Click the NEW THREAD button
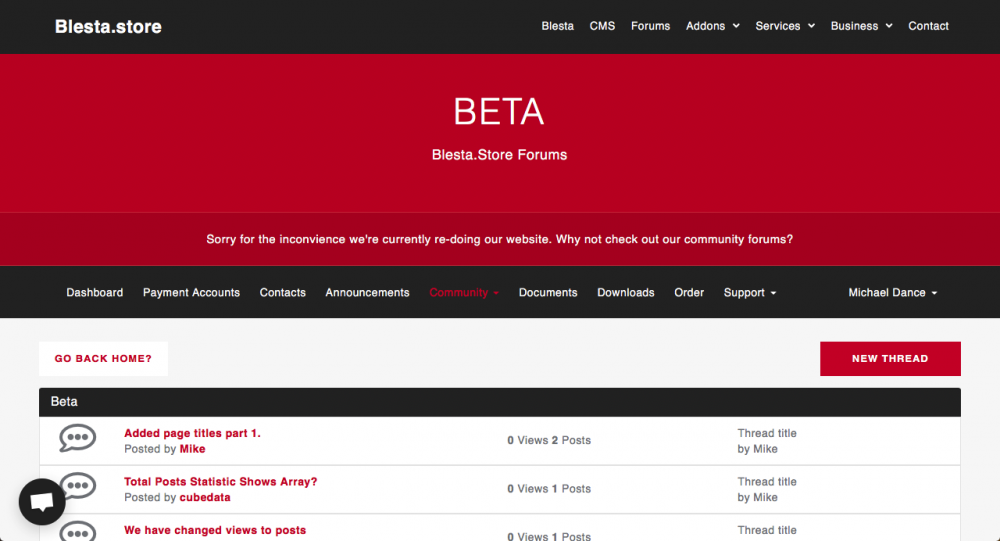Screen dimensions: 1000x541 (x=890, y=359)
